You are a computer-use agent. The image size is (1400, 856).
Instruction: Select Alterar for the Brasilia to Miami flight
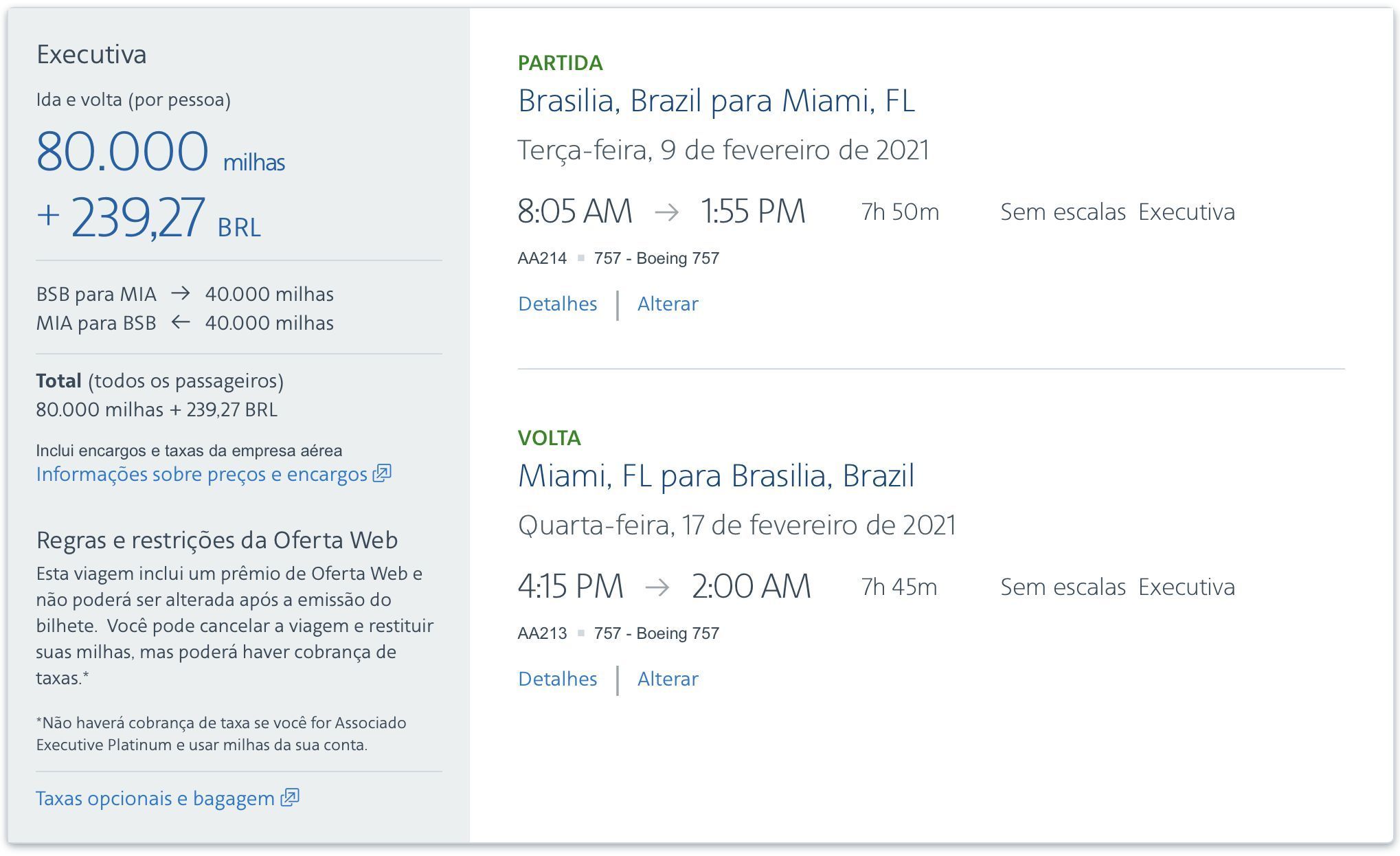click(x=668, y=304)
